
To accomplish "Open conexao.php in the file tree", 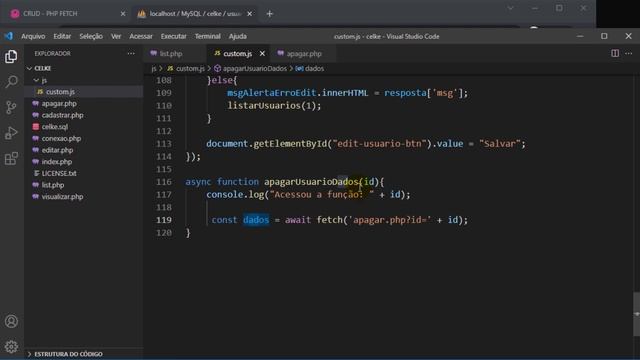I will (61, 138).
